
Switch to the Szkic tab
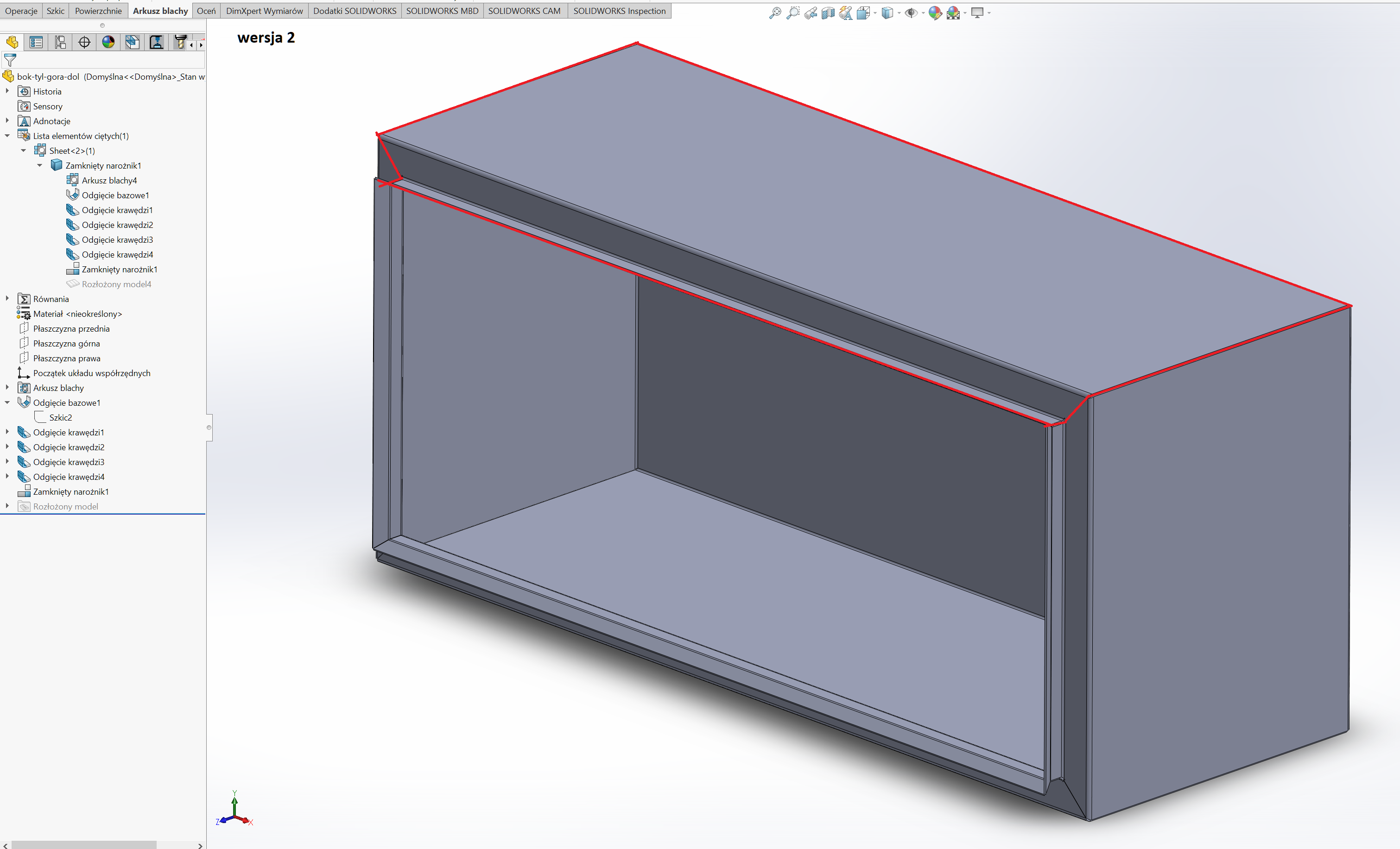(55, 11)
